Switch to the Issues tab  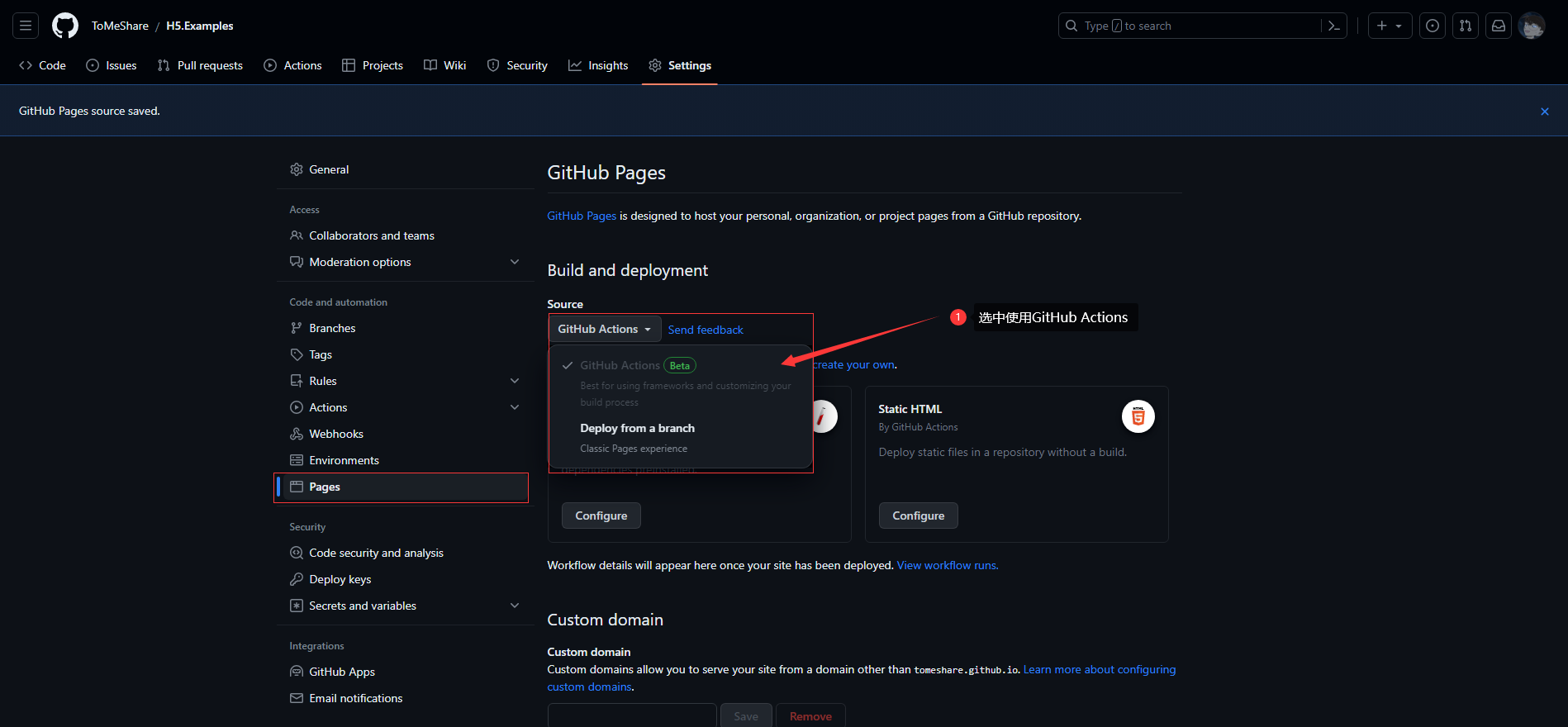pyautogui.click(x=112, y=65)
